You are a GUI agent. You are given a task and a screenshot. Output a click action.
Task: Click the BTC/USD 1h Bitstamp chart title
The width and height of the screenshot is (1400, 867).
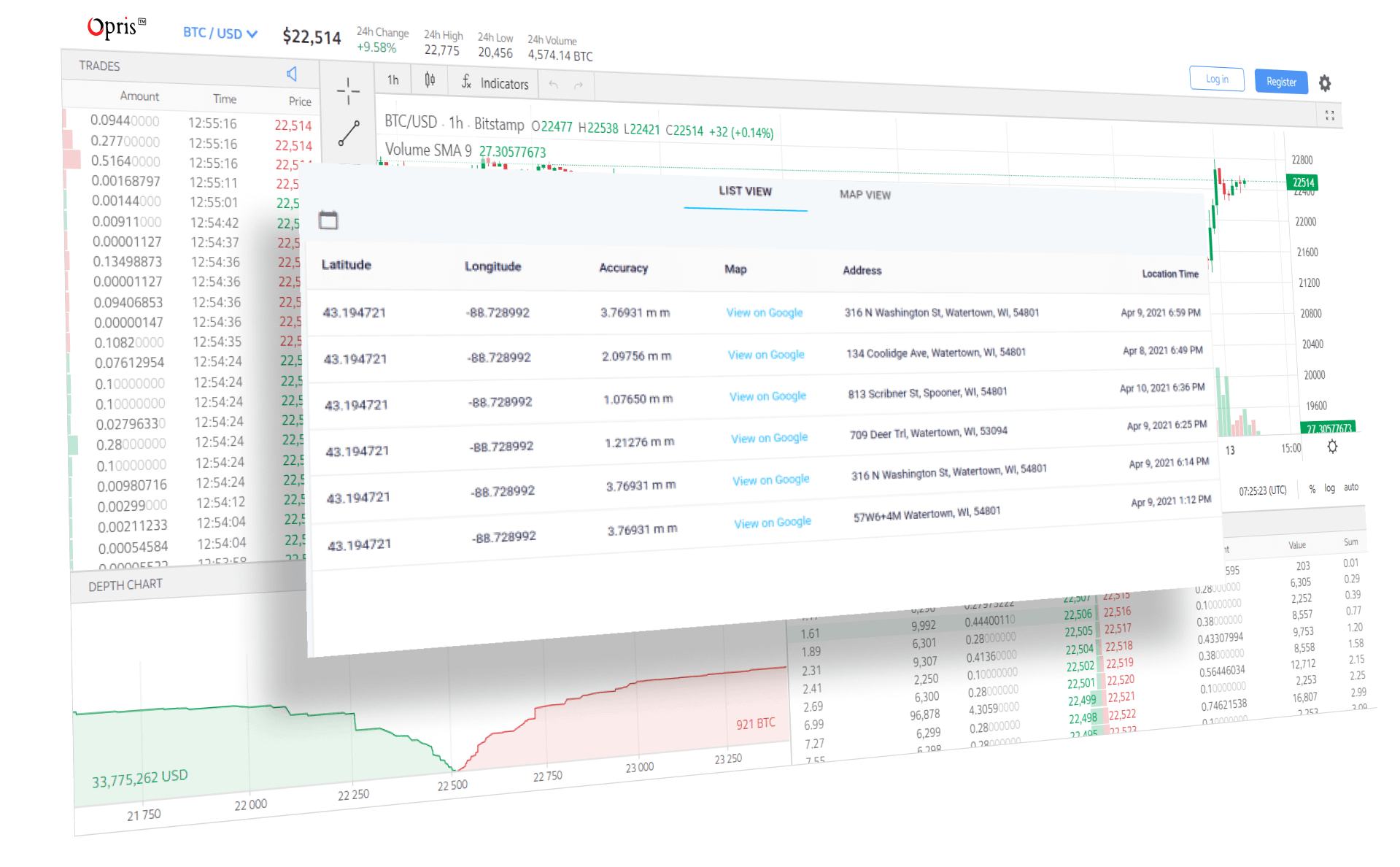[454, 123]
